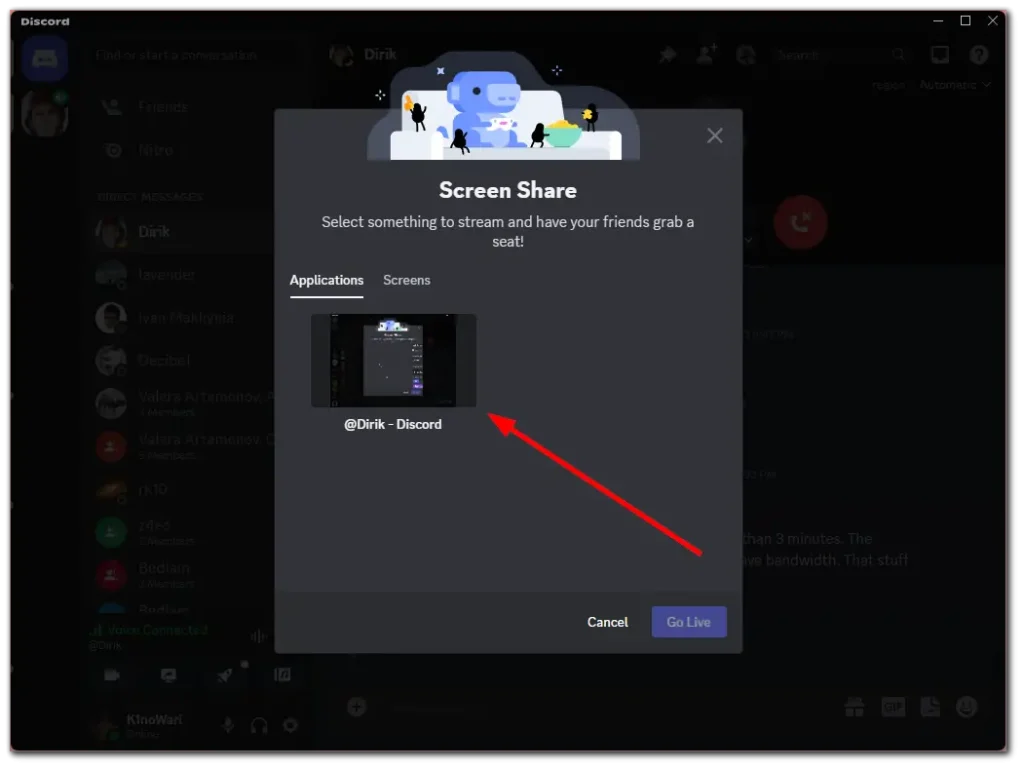Open the Help question mark icon
This screenshot has height=769, width=1024.
pos(978,55)
